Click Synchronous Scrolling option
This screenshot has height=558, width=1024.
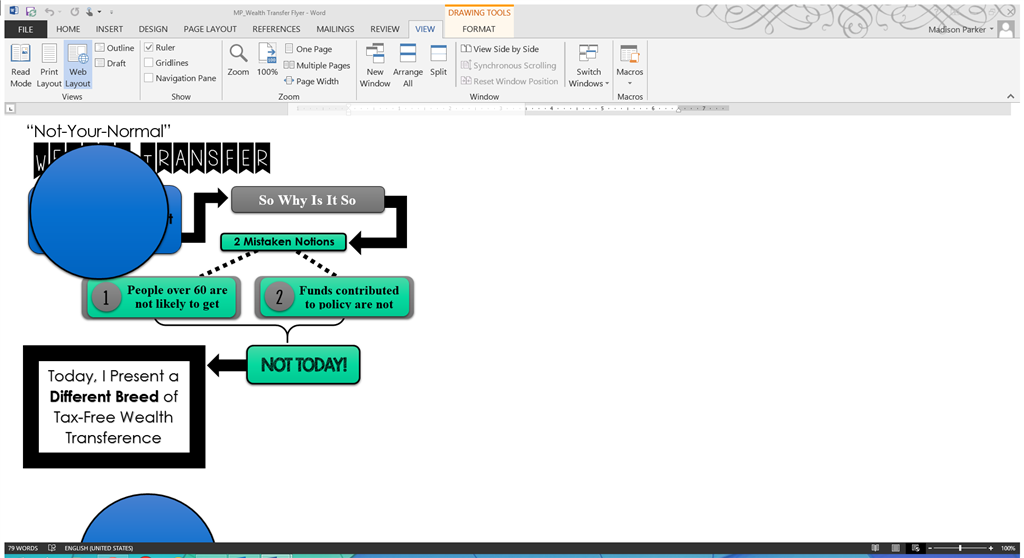click(508, 65)
